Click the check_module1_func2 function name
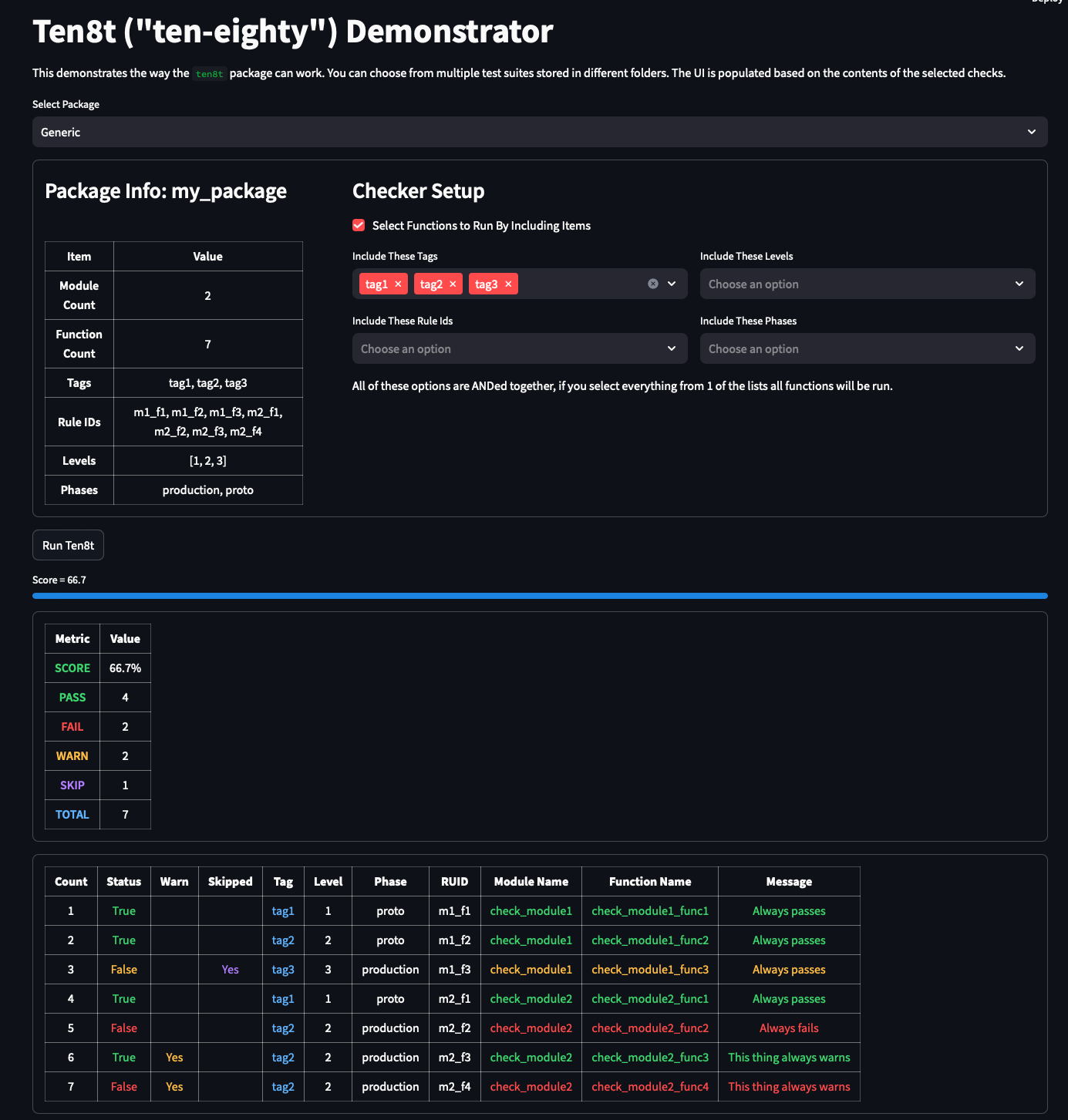Viewport: 1068px width, 1120px height. coord(650,940)
